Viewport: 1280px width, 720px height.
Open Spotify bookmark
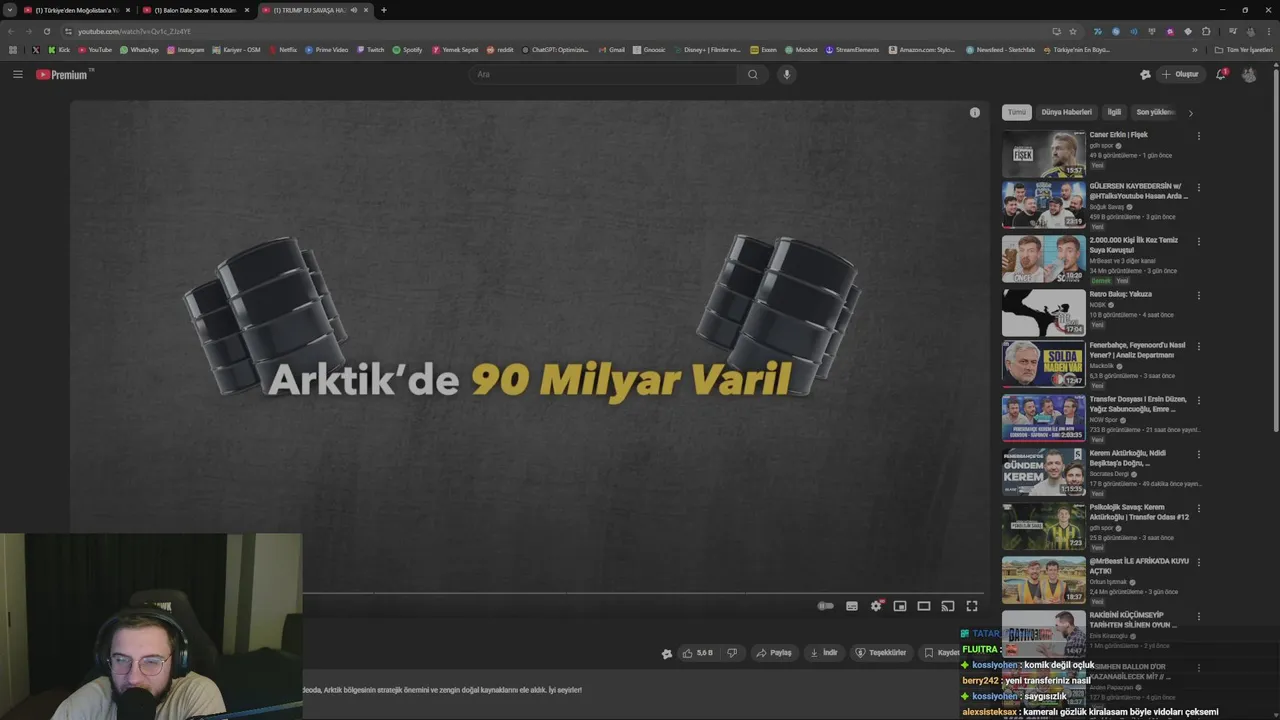point(408,49)
